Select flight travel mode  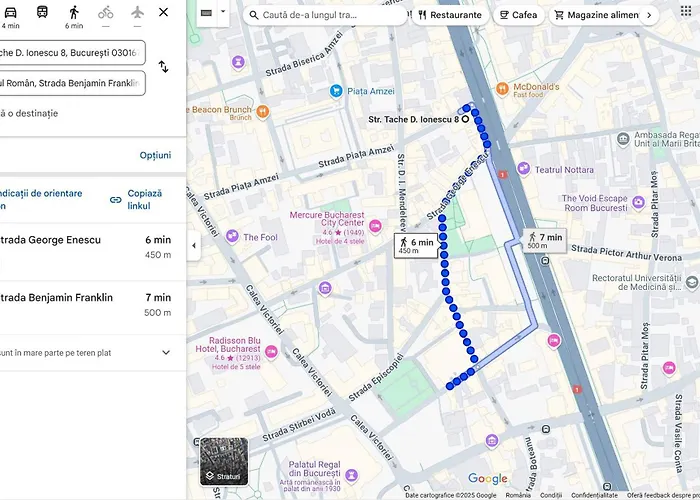[136, 13]
